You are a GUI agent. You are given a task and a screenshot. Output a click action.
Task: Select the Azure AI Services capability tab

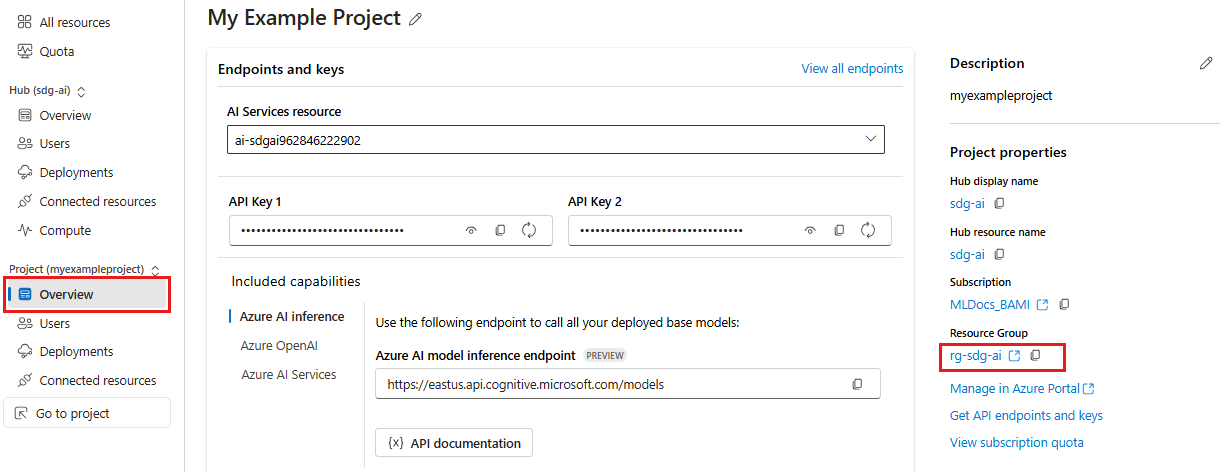coord(289,374)
